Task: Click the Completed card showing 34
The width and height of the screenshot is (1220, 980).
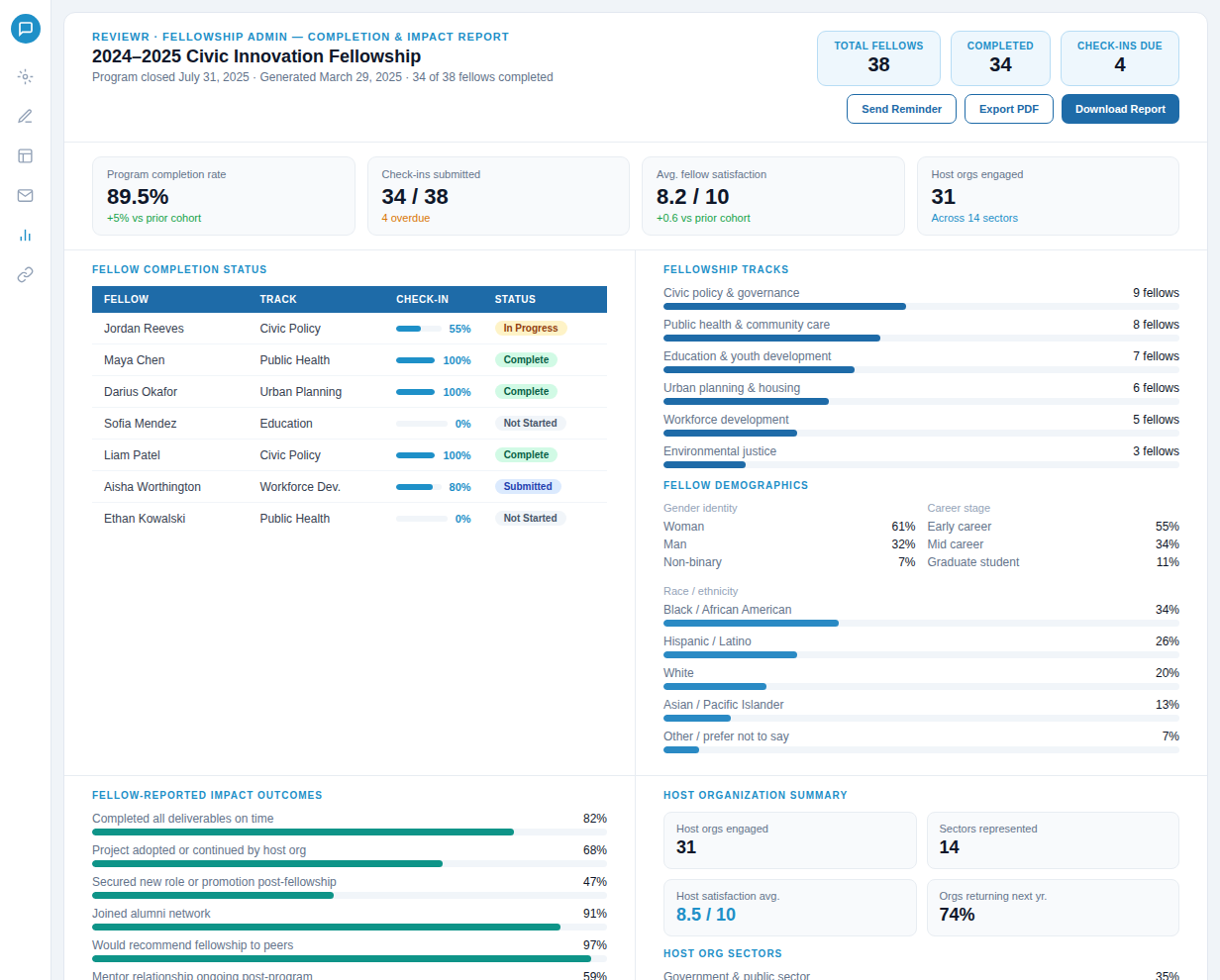Action: click(1000, 58)
